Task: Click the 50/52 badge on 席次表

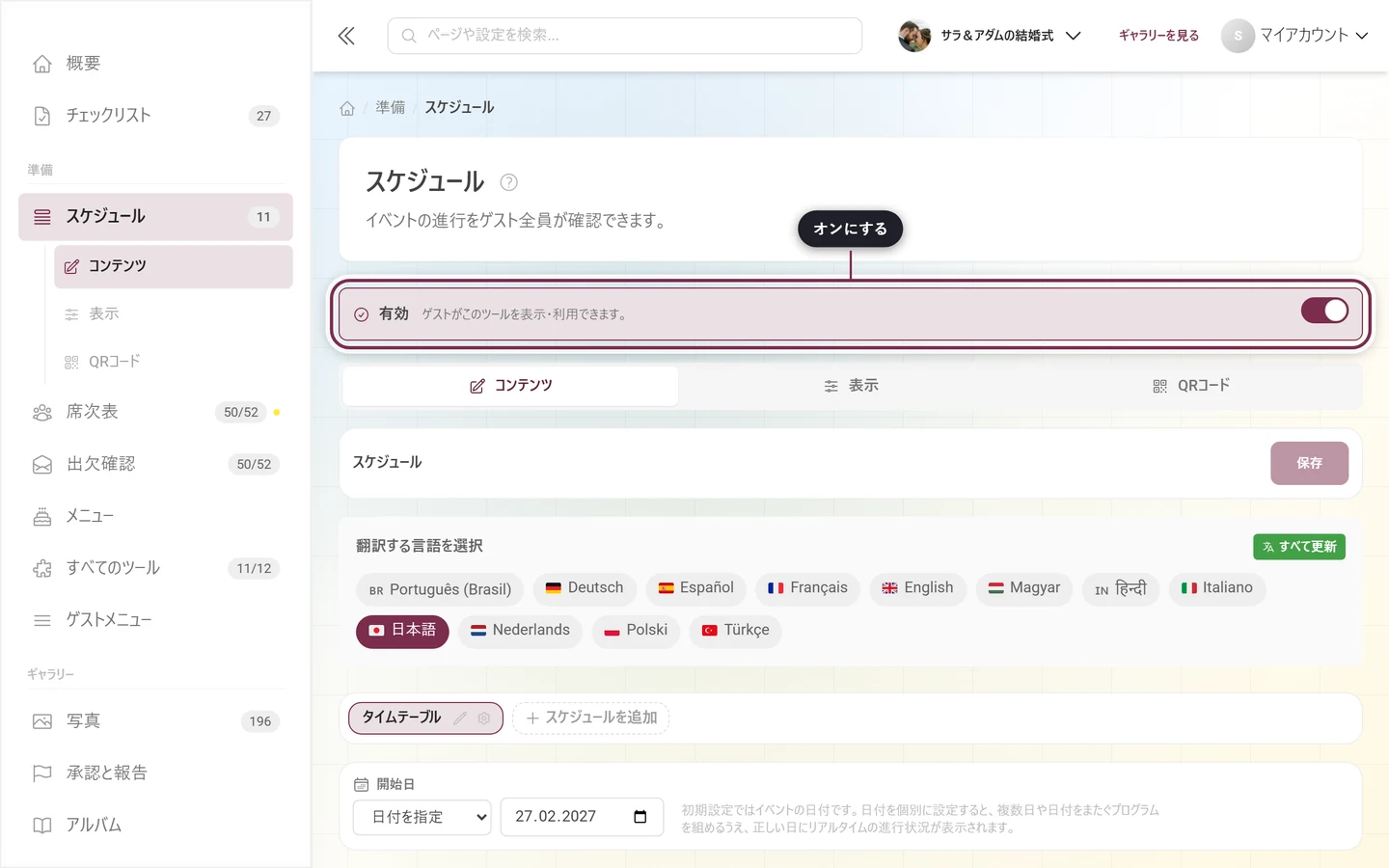Action: tap(241, 413)
